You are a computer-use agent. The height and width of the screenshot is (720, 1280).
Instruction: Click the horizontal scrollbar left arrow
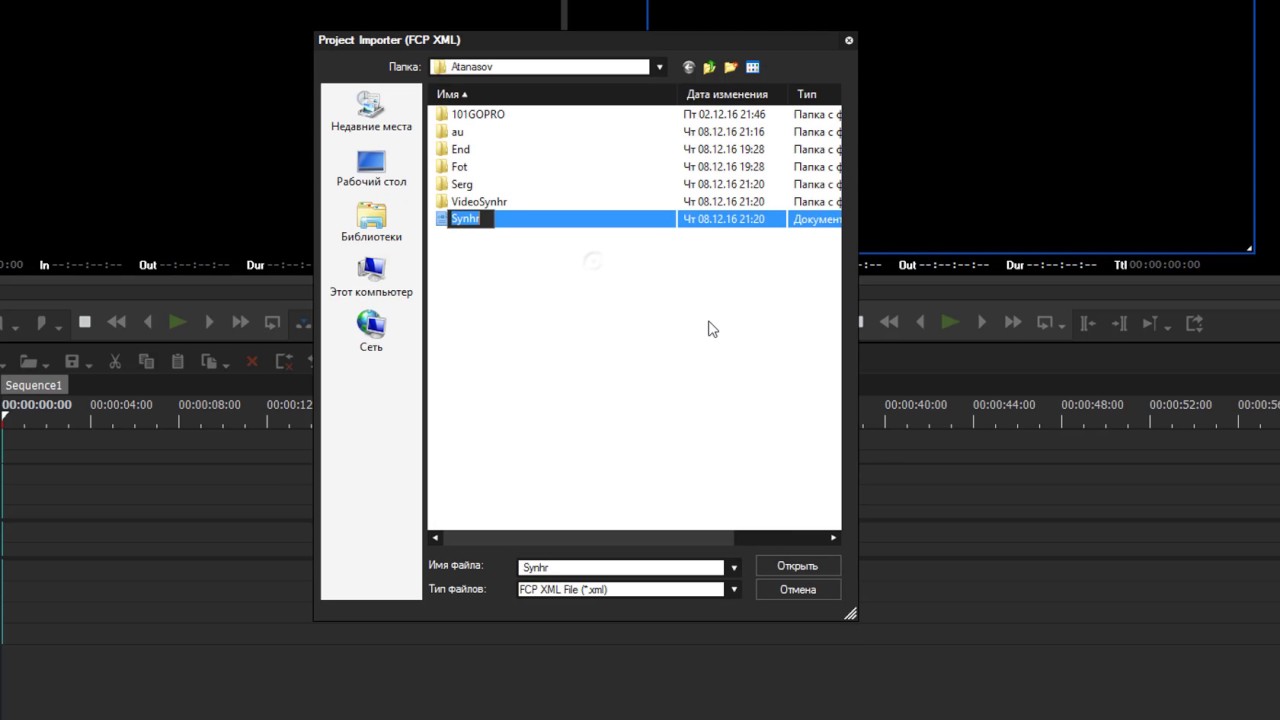coord(435,538)
